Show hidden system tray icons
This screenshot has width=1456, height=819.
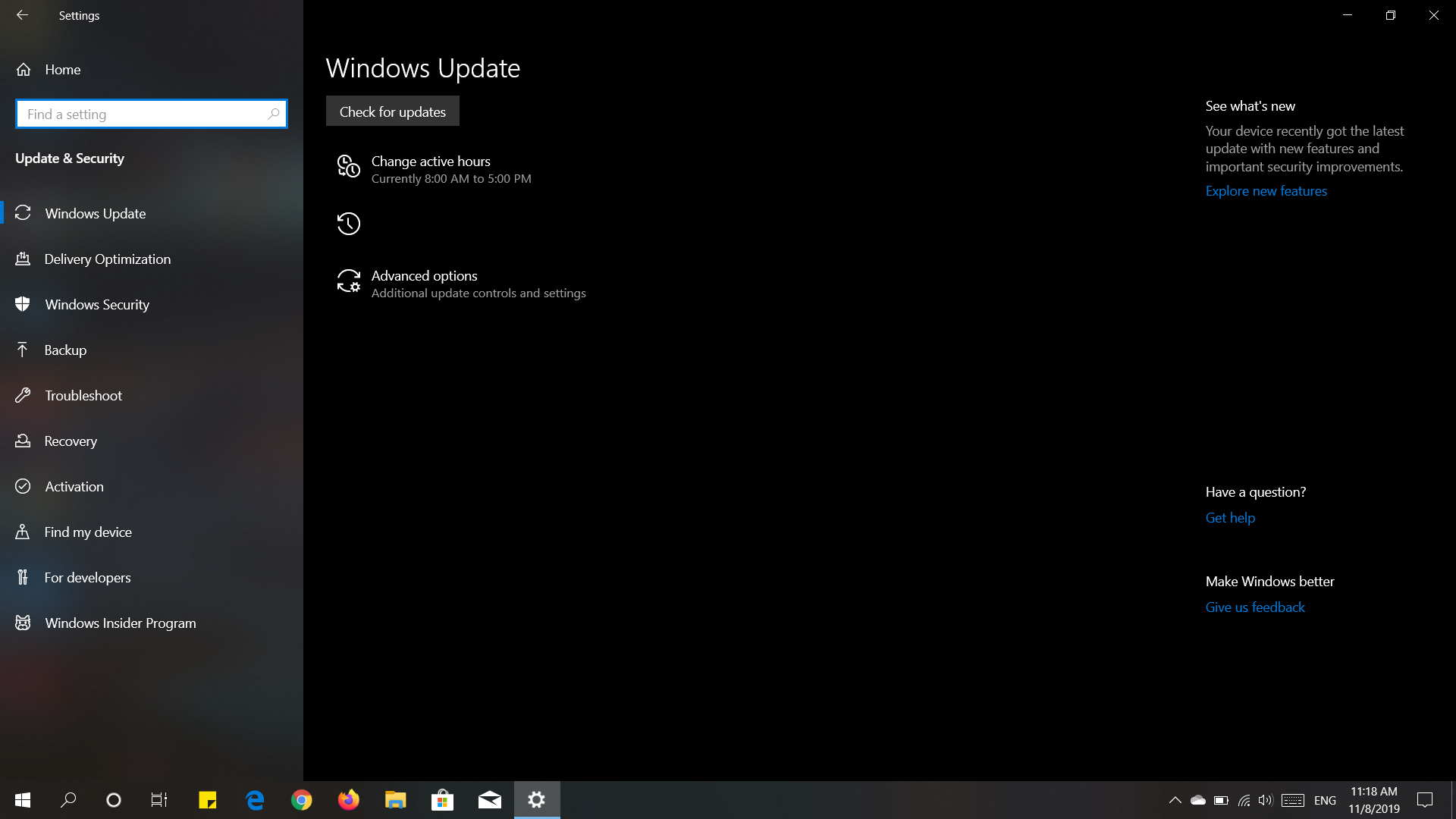tap(1175, 800)
